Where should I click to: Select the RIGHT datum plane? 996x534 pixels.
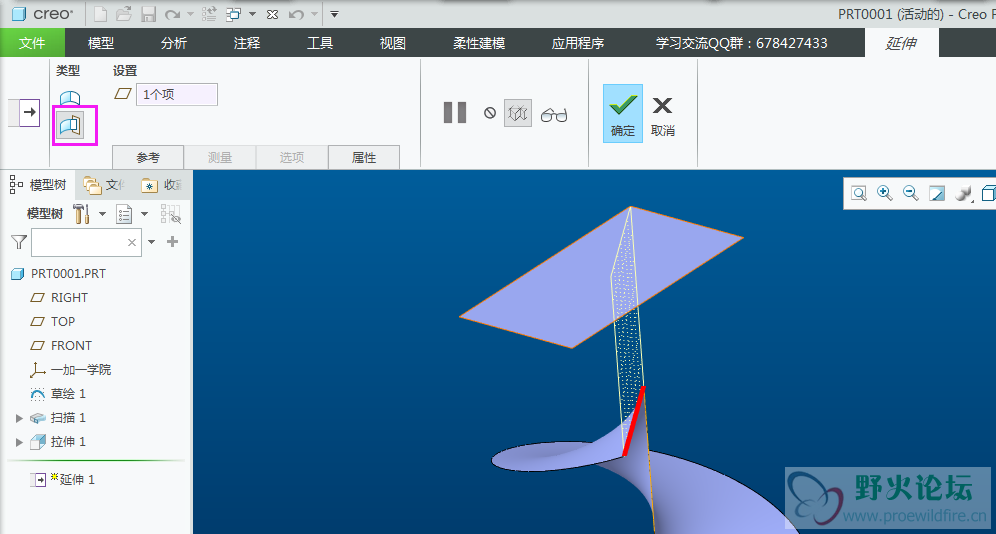click(69, 298)
